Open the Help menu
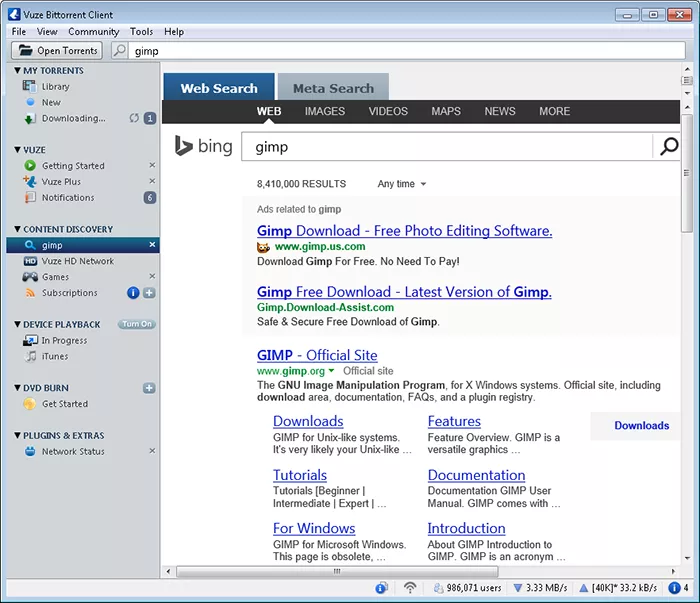Image resolution: width=700 pixels, height=603 pixels. pos(174,32)
